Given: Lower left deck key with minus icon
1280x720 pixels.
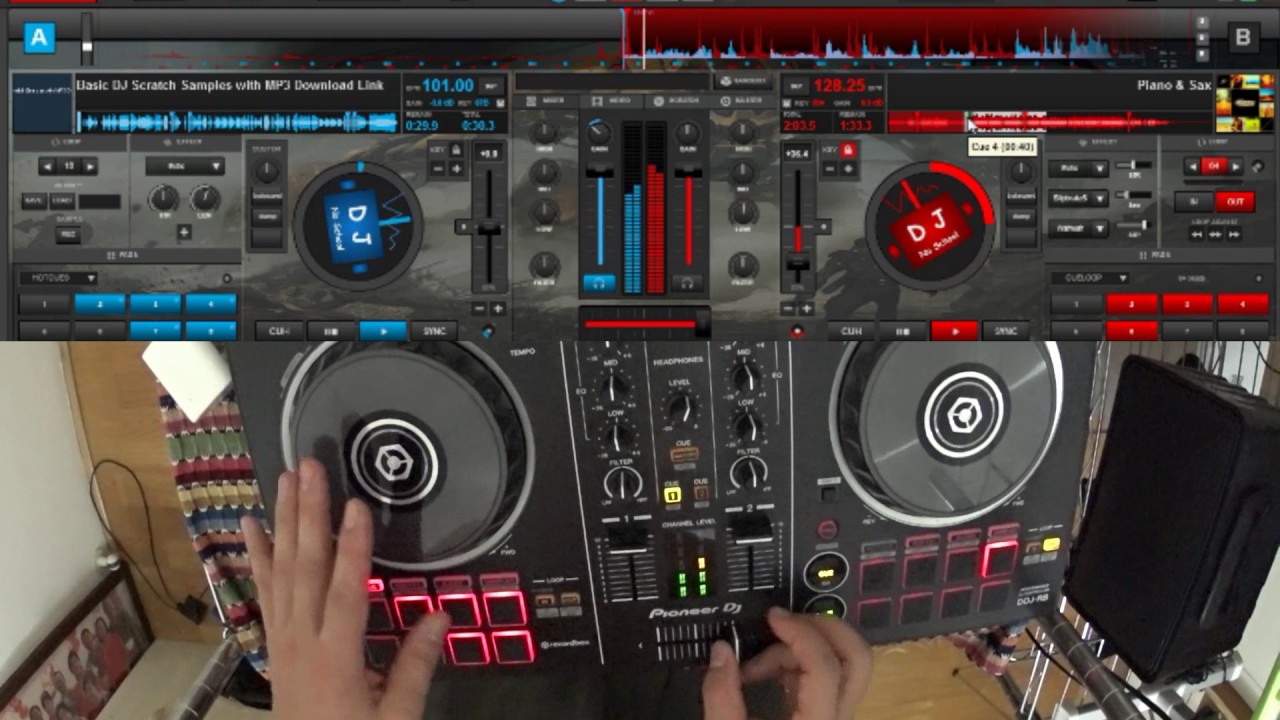Looking at the screenshot, I should pos(439,168).
